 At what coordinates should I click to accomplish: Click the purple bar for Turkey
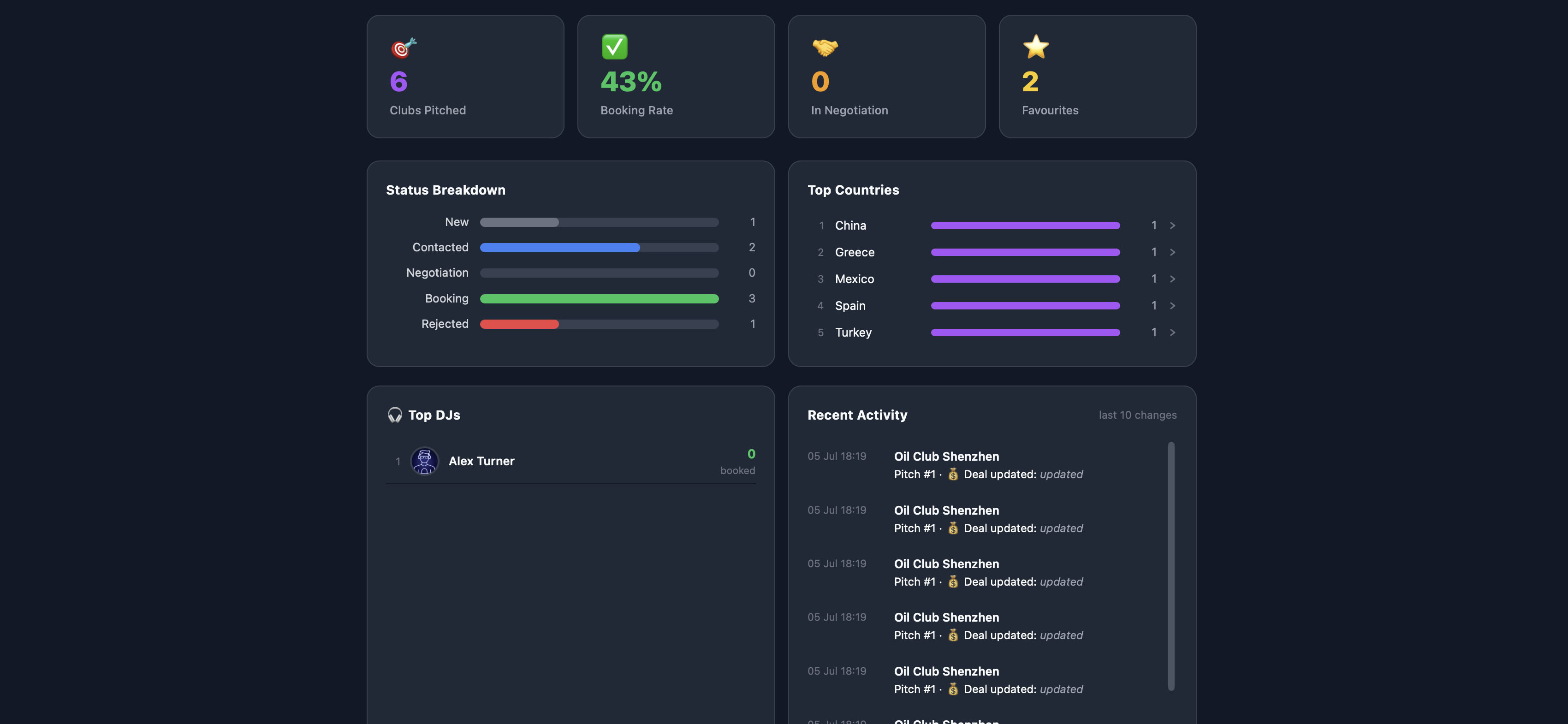1025,333
